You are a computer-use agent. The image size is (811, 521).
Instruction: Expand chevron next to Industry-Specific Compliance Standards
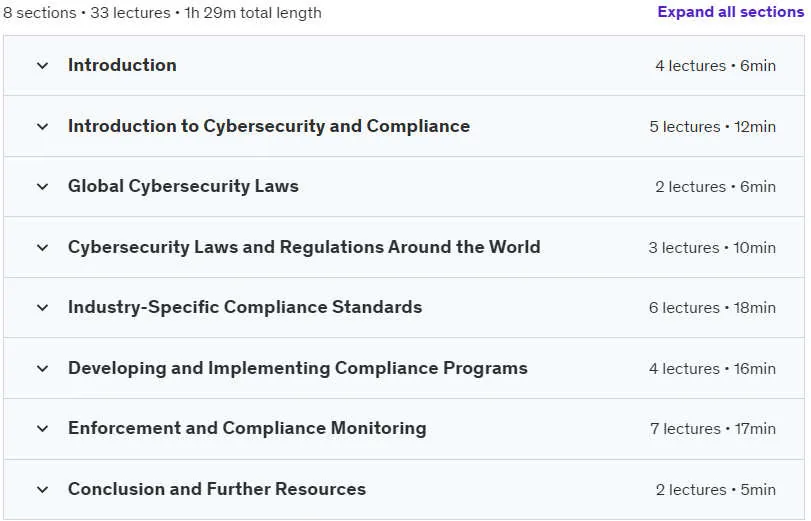point(42,308)
